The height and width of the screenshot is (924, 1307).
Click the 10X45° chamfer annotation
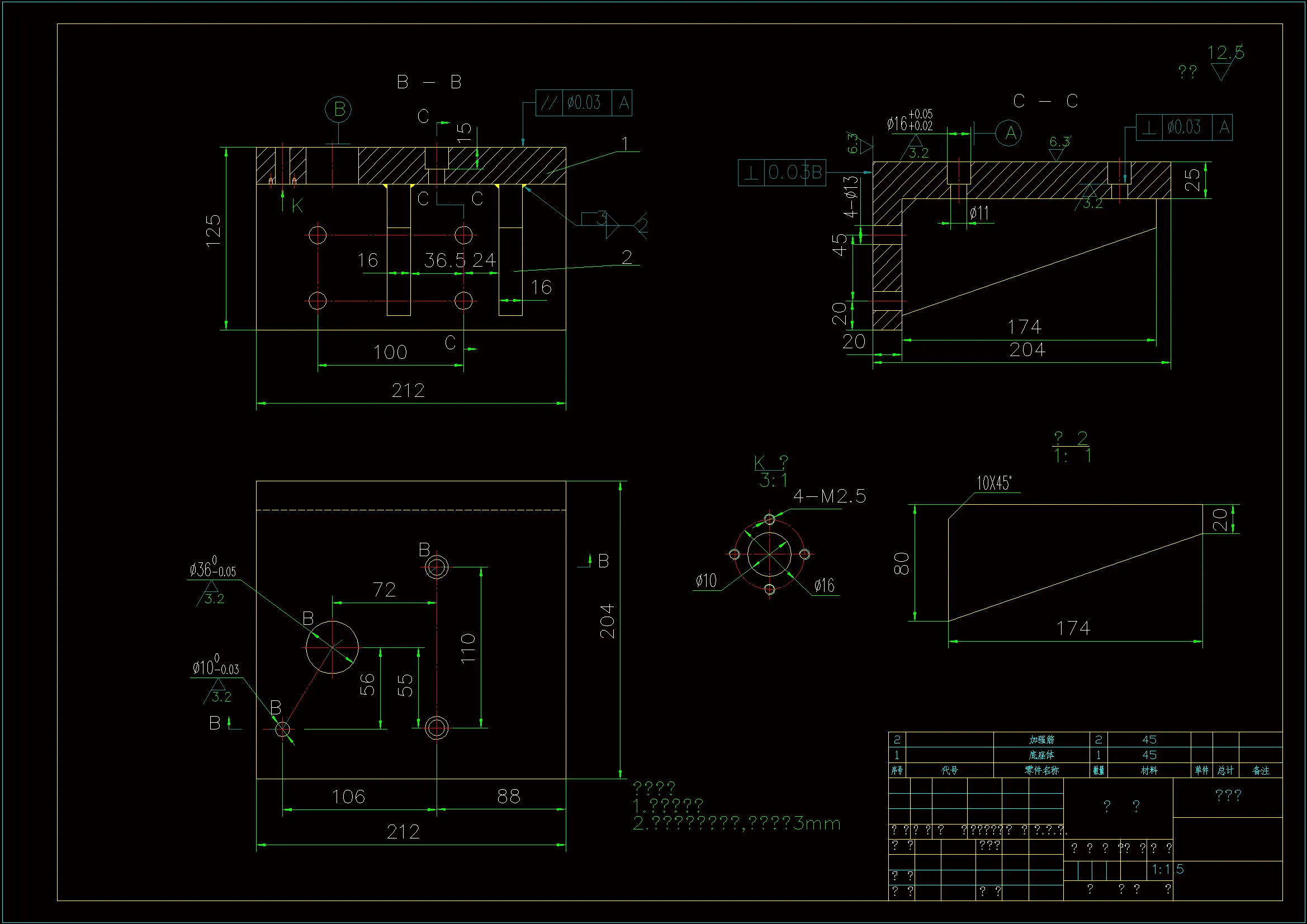994,484
